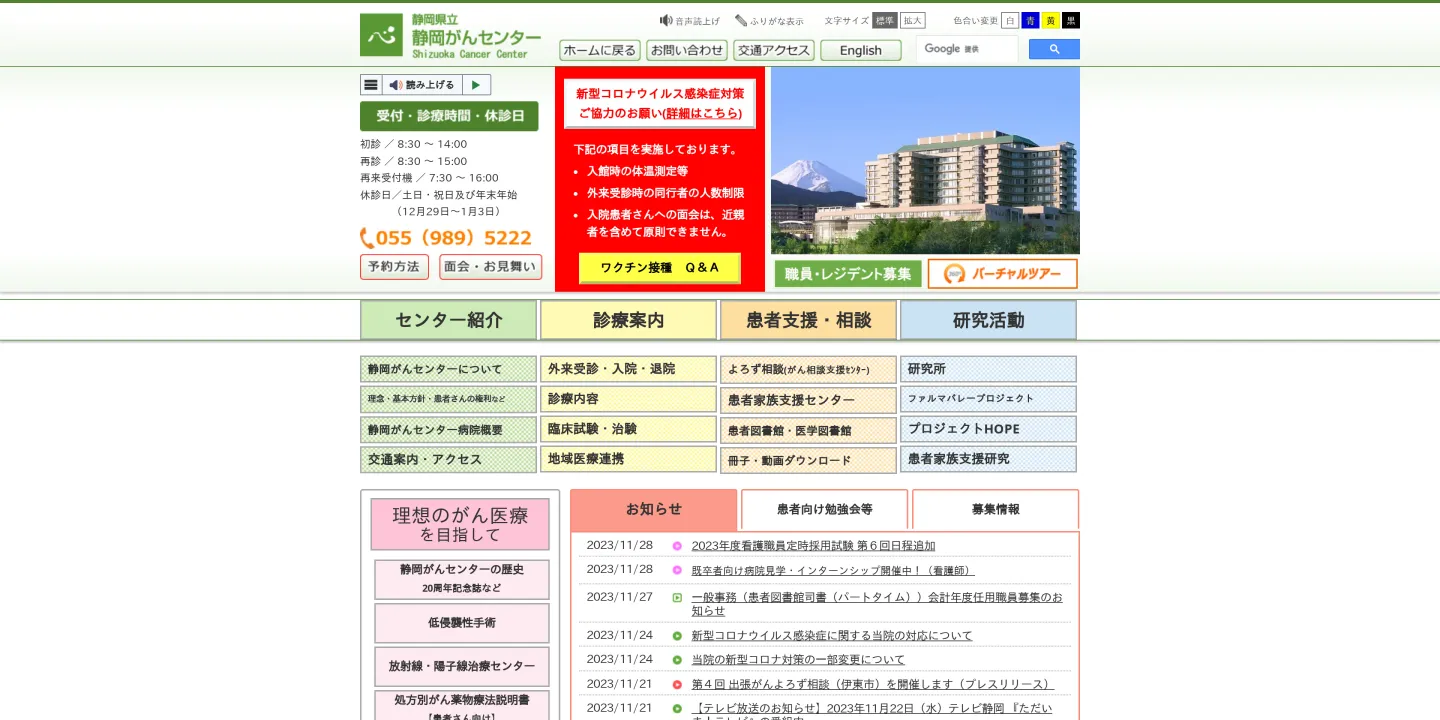The image size is (1440, 720).
Task: Click ファルマバレープロジェクト link
Action: [x=989, y=399]
